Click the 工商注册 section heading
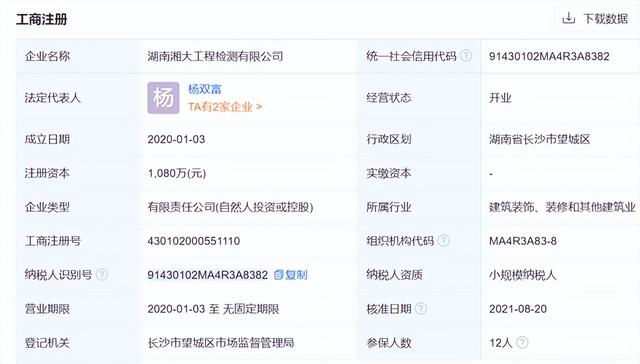The height and width of the screenshot is (364, 640). pyautogui.click(x=42, y=19)
